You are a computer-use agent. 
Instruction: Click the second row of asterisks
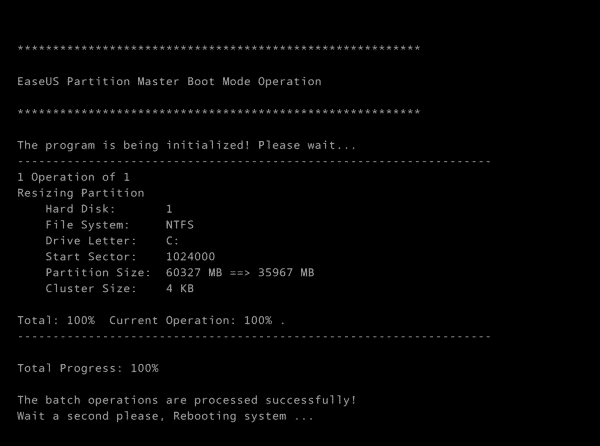(x=219, y=112)
